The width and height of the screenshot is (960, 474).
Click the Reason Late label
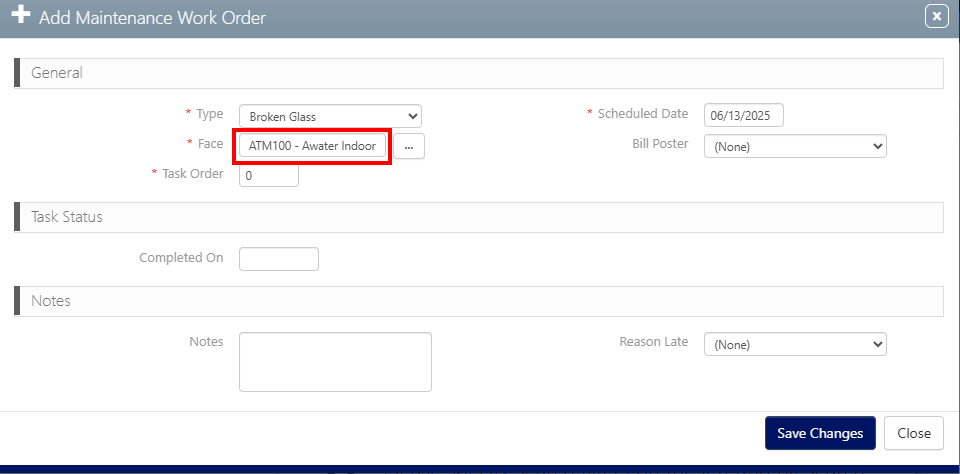(653, 342)
